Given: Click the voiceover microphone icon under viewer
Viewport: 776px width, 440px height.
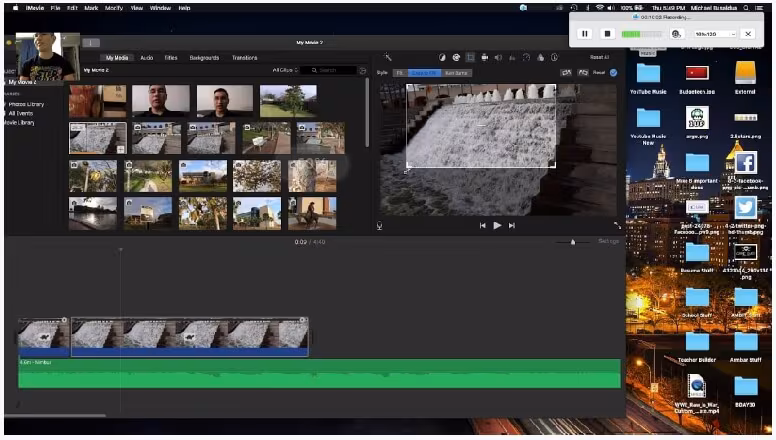Looking at the screenshot, I should [x=380, y=226].
